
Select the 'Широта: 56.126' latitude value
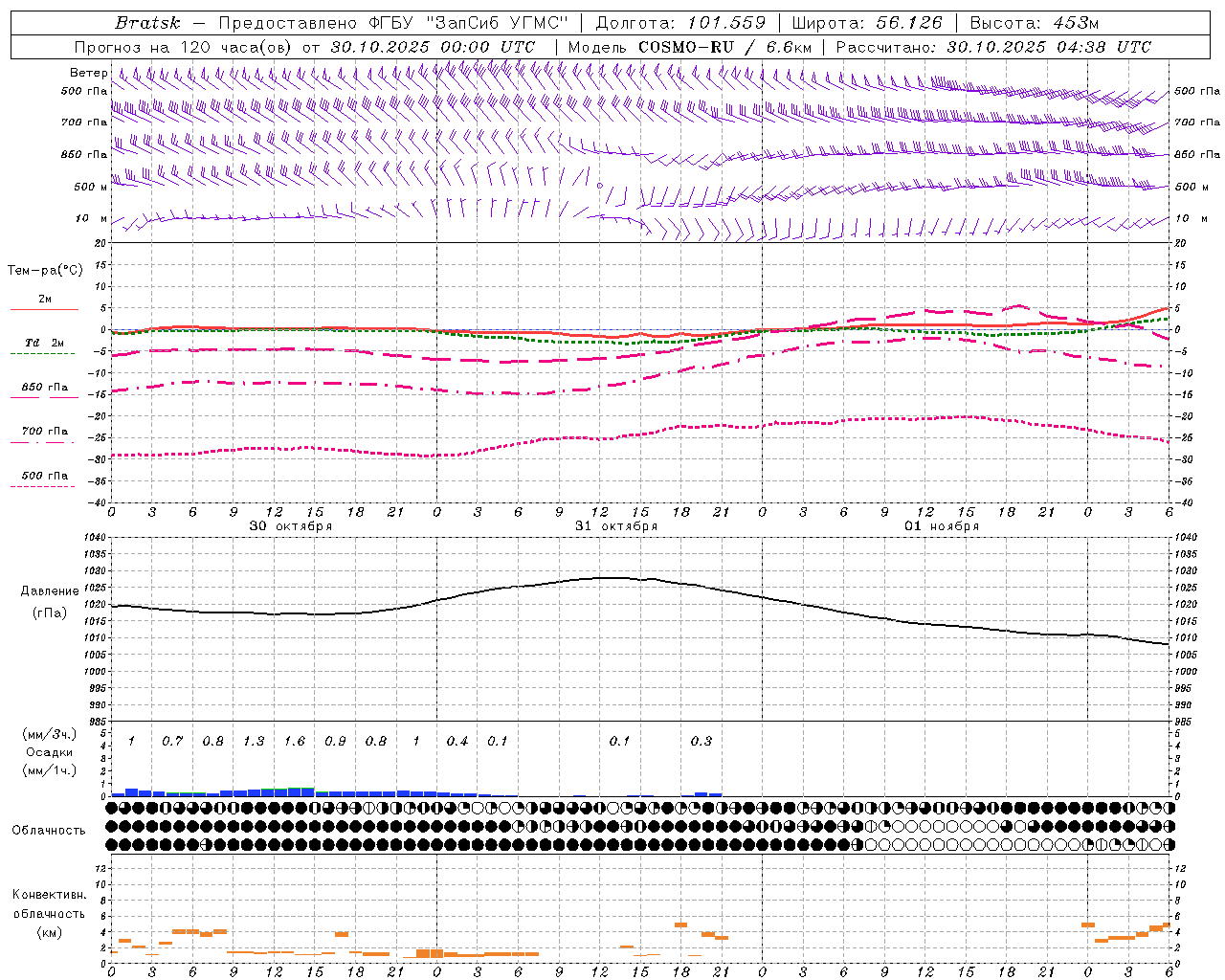[x=867, y=23]
